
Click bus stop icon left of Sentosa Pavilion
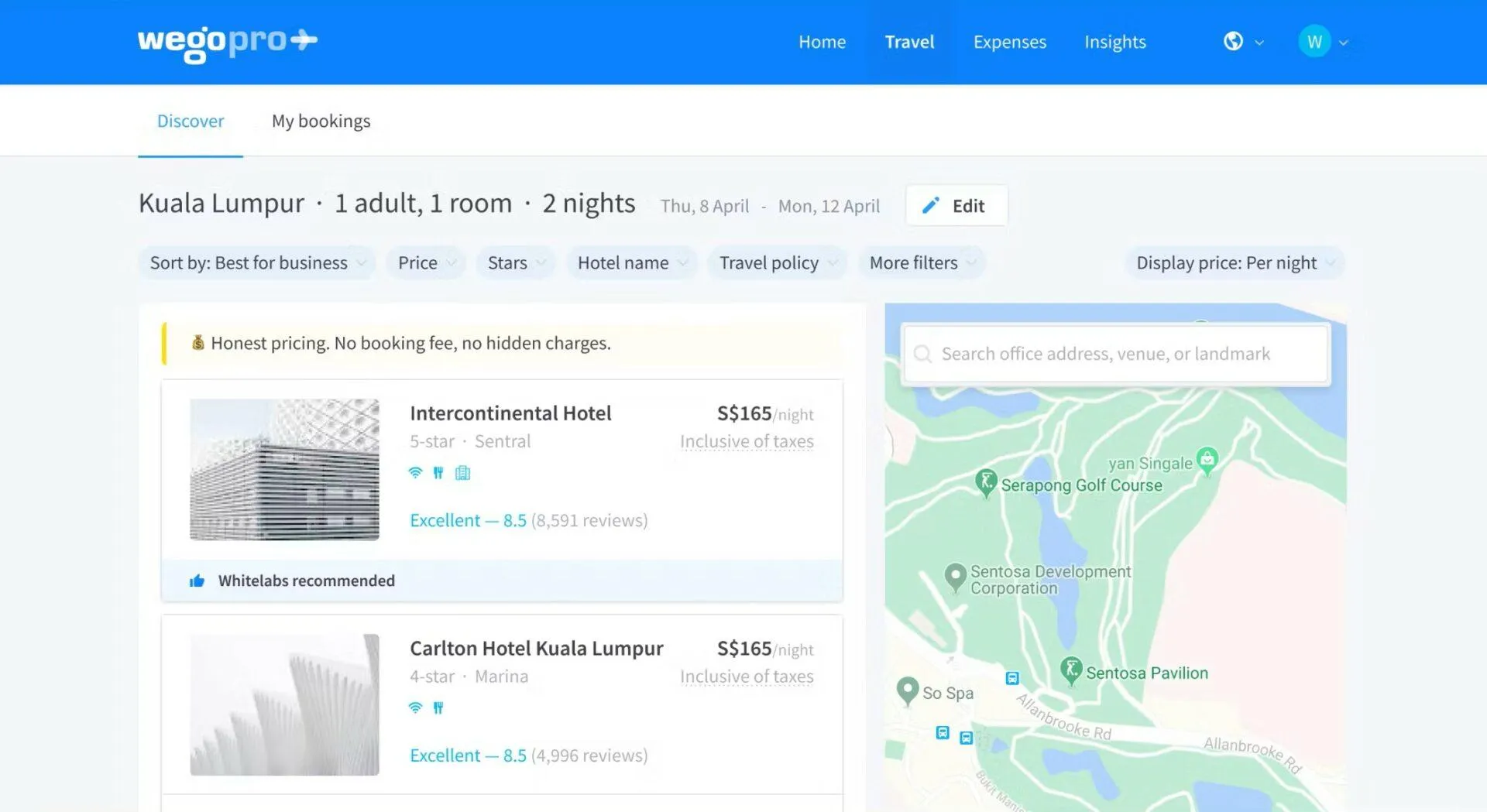point(1011,678)
